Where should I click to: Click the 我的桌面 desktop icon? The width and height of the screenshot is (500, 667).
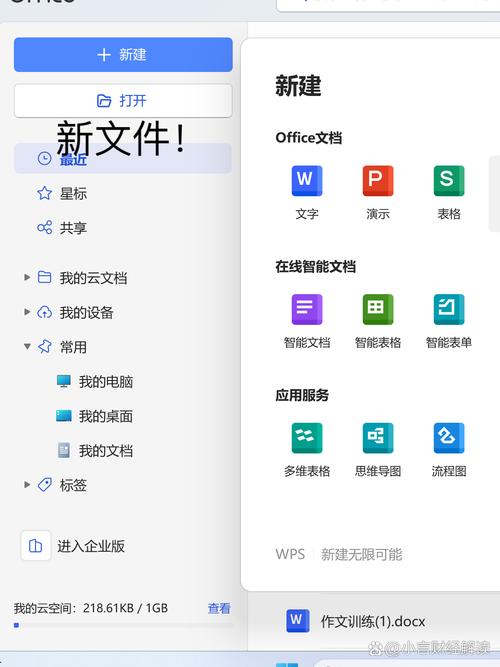pyautogui.click(x=64, y=415)
